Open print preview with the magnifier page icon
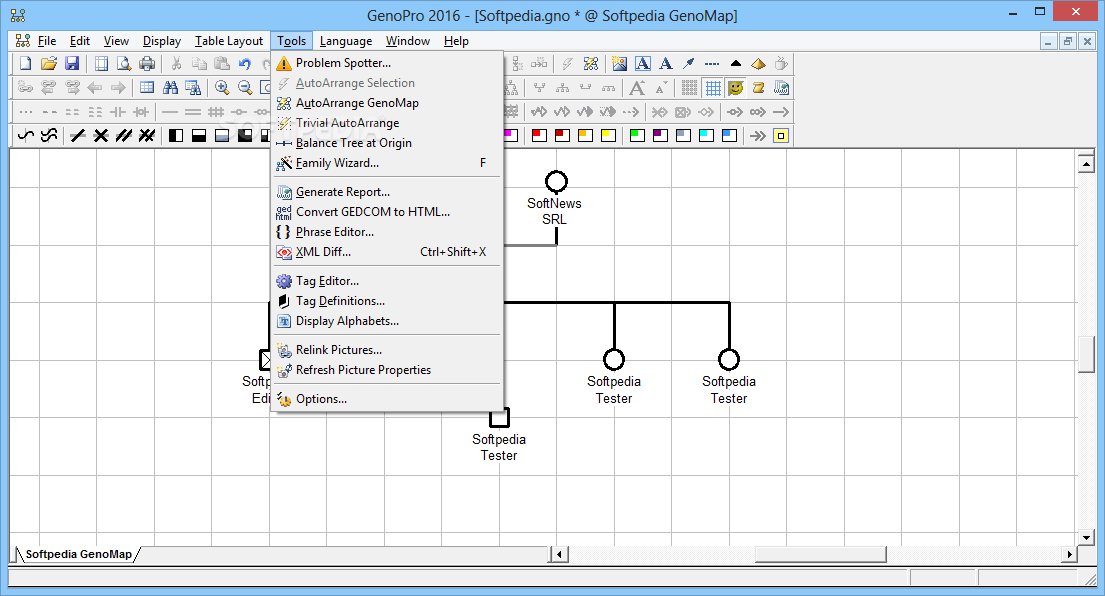1105x596 pixels. [124, 63]
